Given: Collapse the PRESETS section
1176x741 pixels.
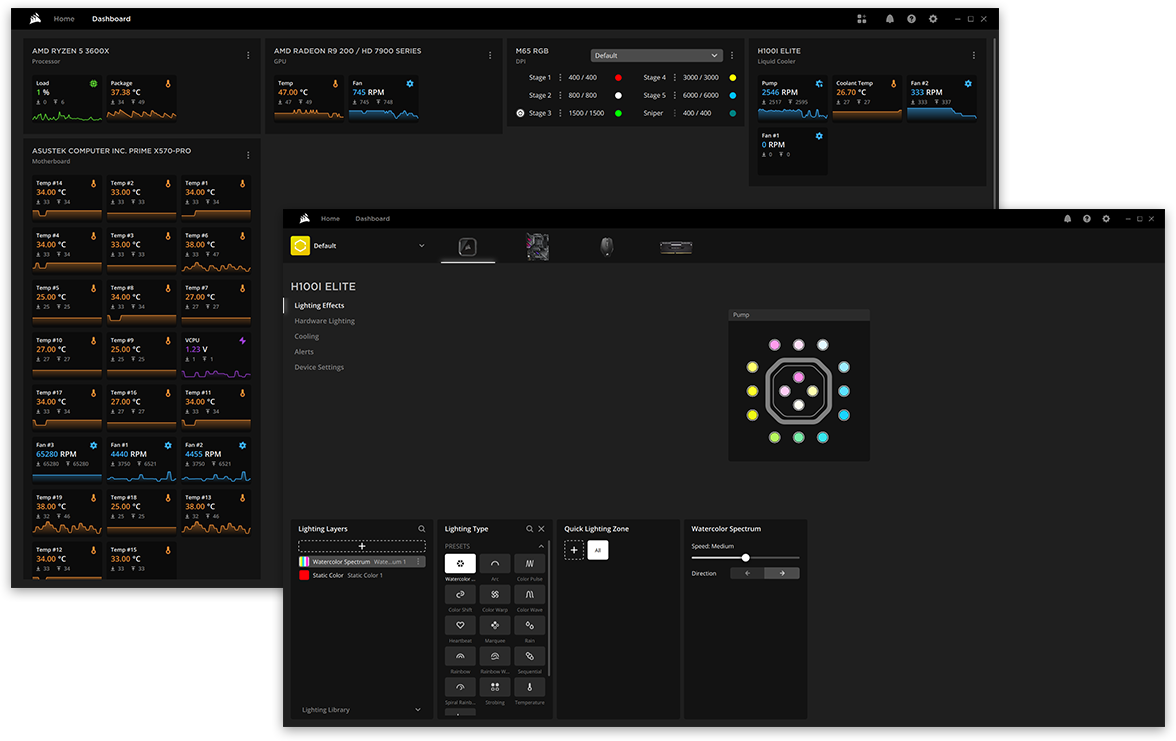Looking at the screenshot, I should [x=541, y=546].
